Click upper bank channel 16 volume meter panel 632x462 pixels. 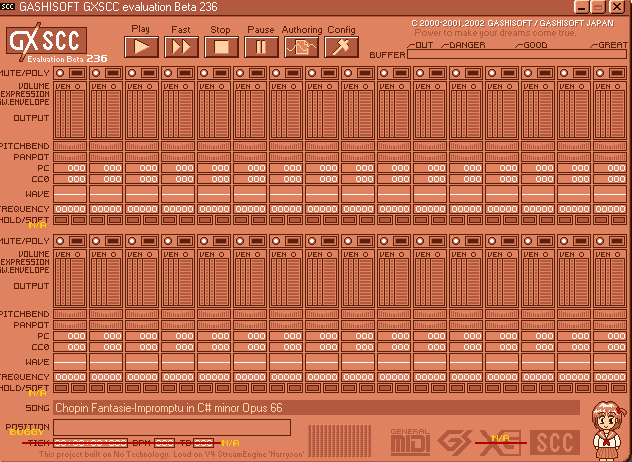tap(610, 110)
